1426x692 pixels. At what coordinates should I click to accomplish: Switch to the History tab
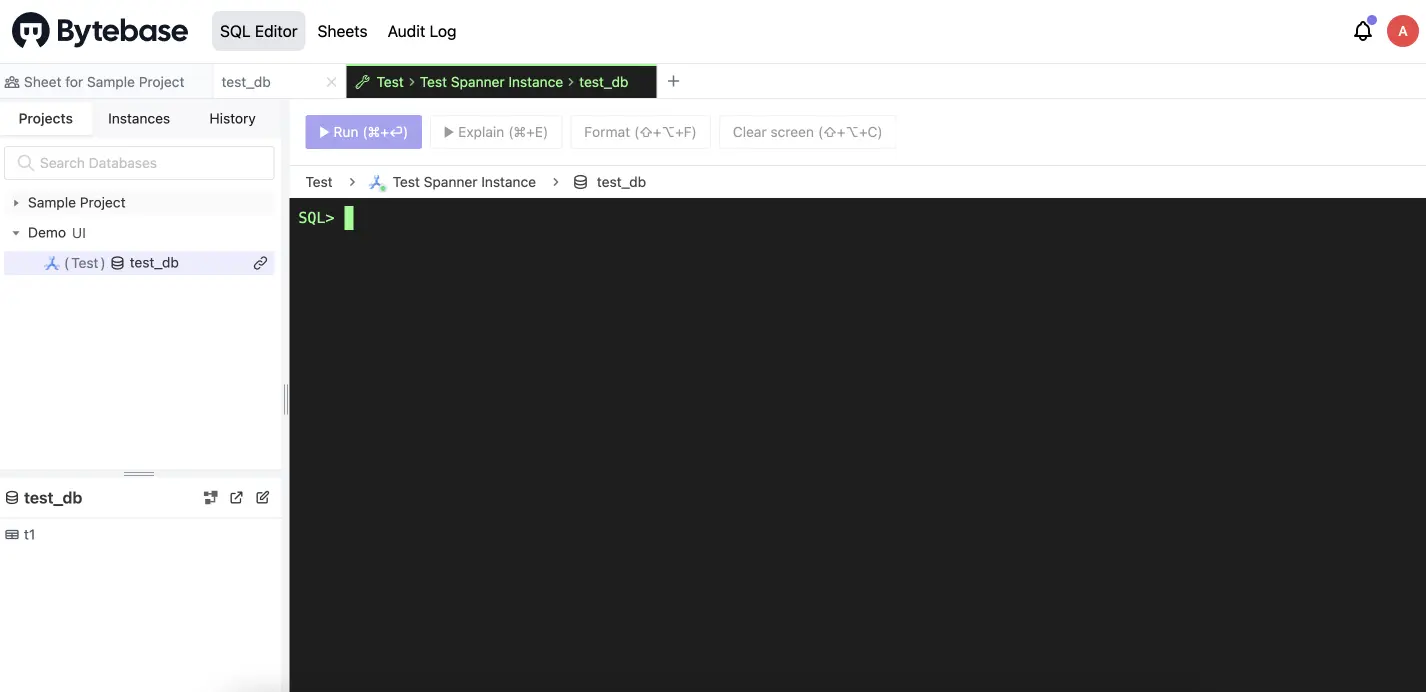(x=233, y=118)
